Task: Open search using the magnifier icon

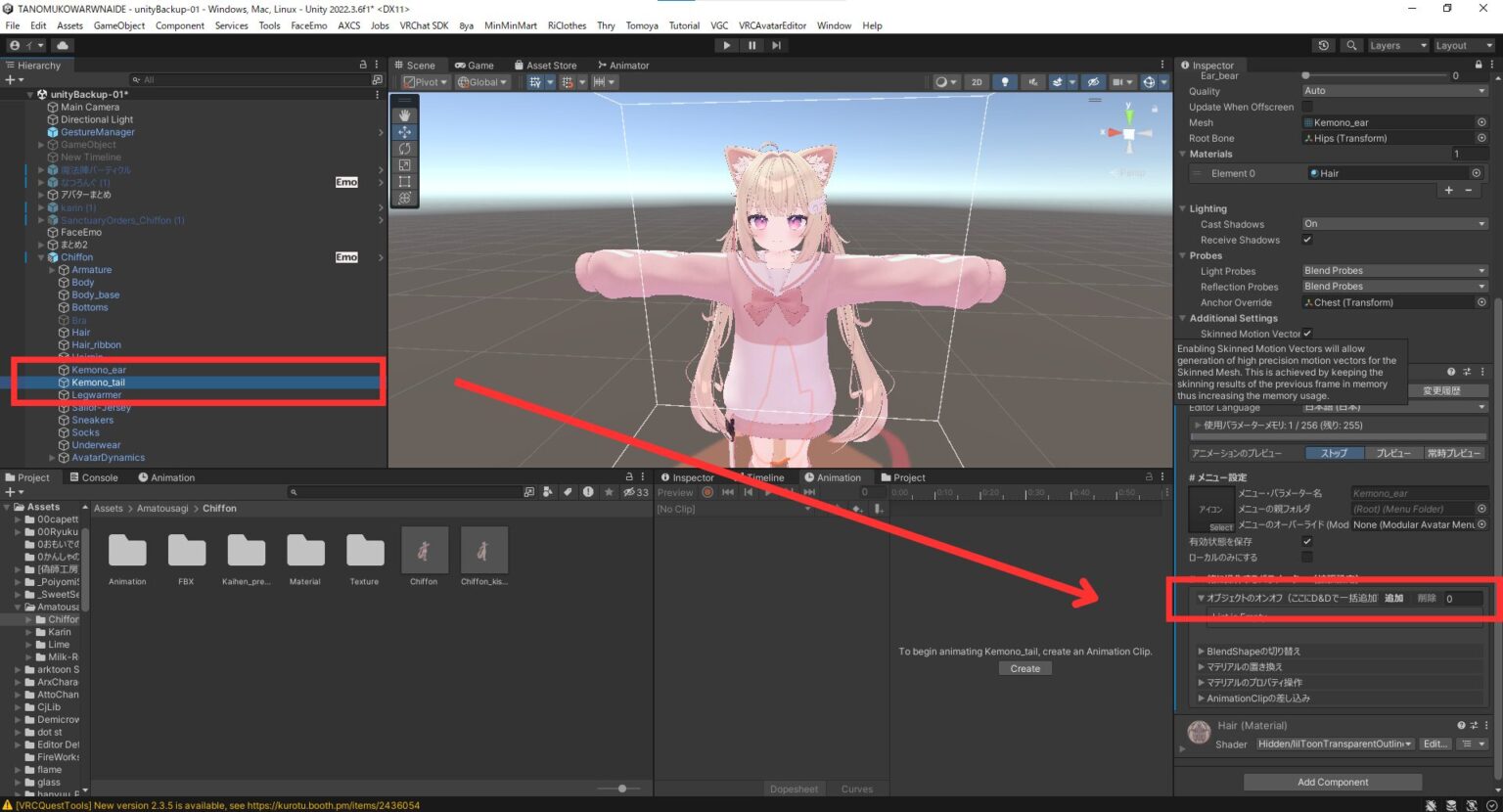Action: pos(1351,45)
